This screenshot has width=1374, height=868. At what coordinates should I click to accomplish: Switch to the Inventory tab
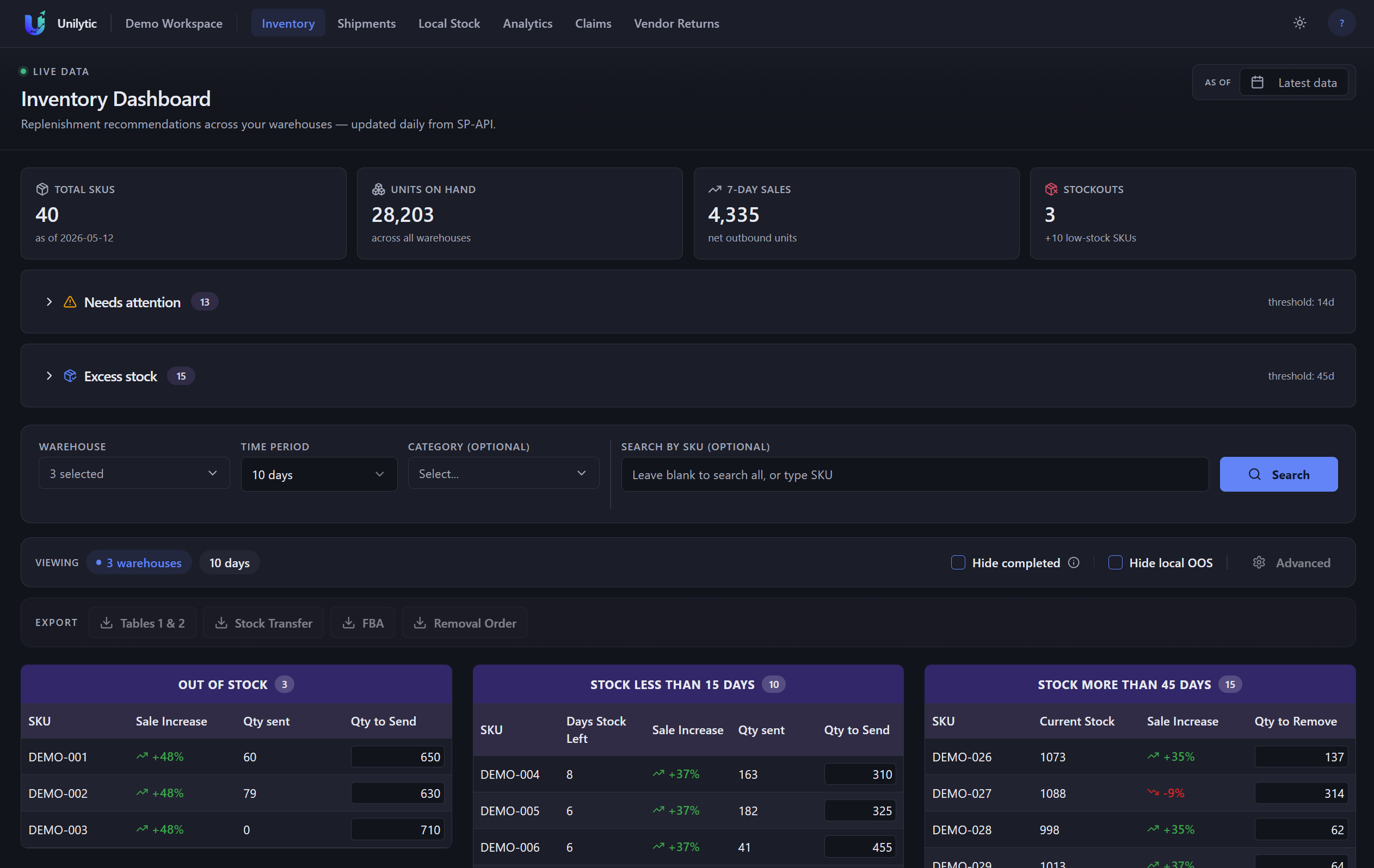(288, 23)
